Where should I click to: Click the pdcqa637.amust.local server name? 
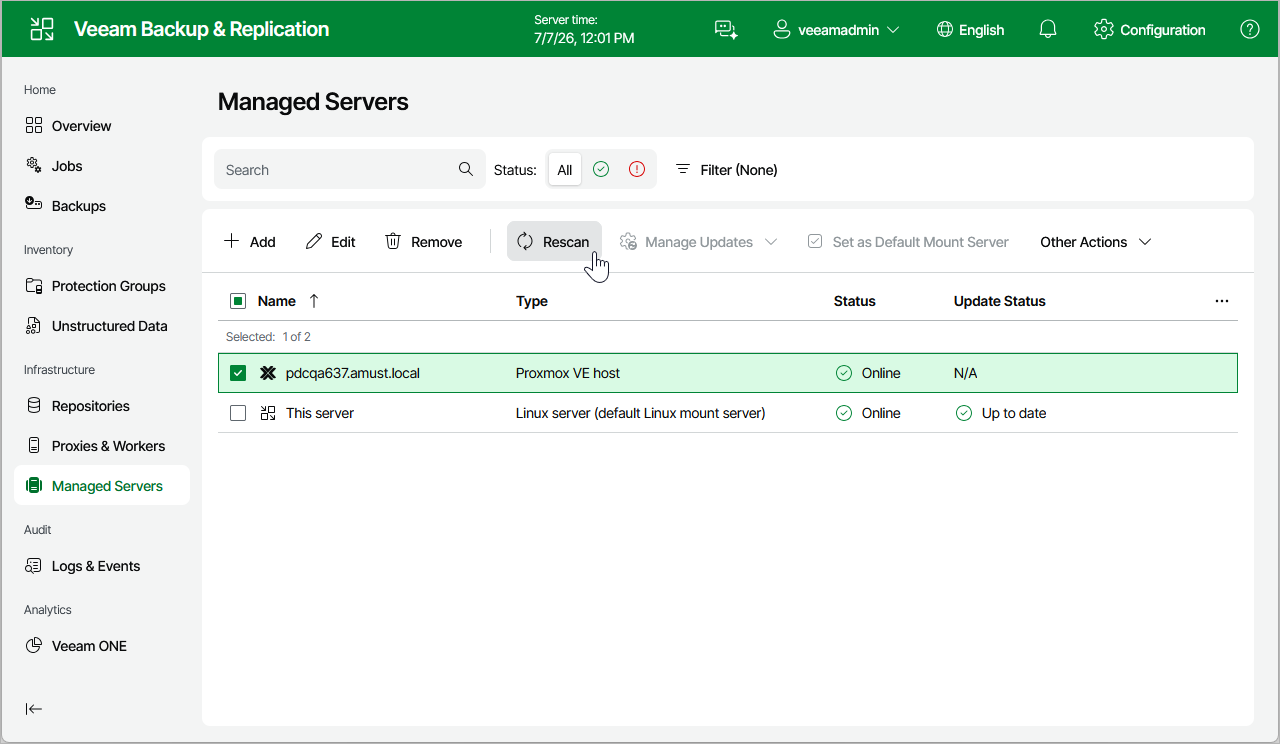[353, 373]
